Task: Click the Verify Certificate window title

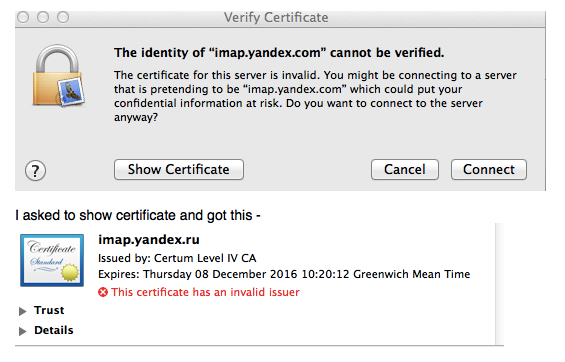Action: coord(276,17)
